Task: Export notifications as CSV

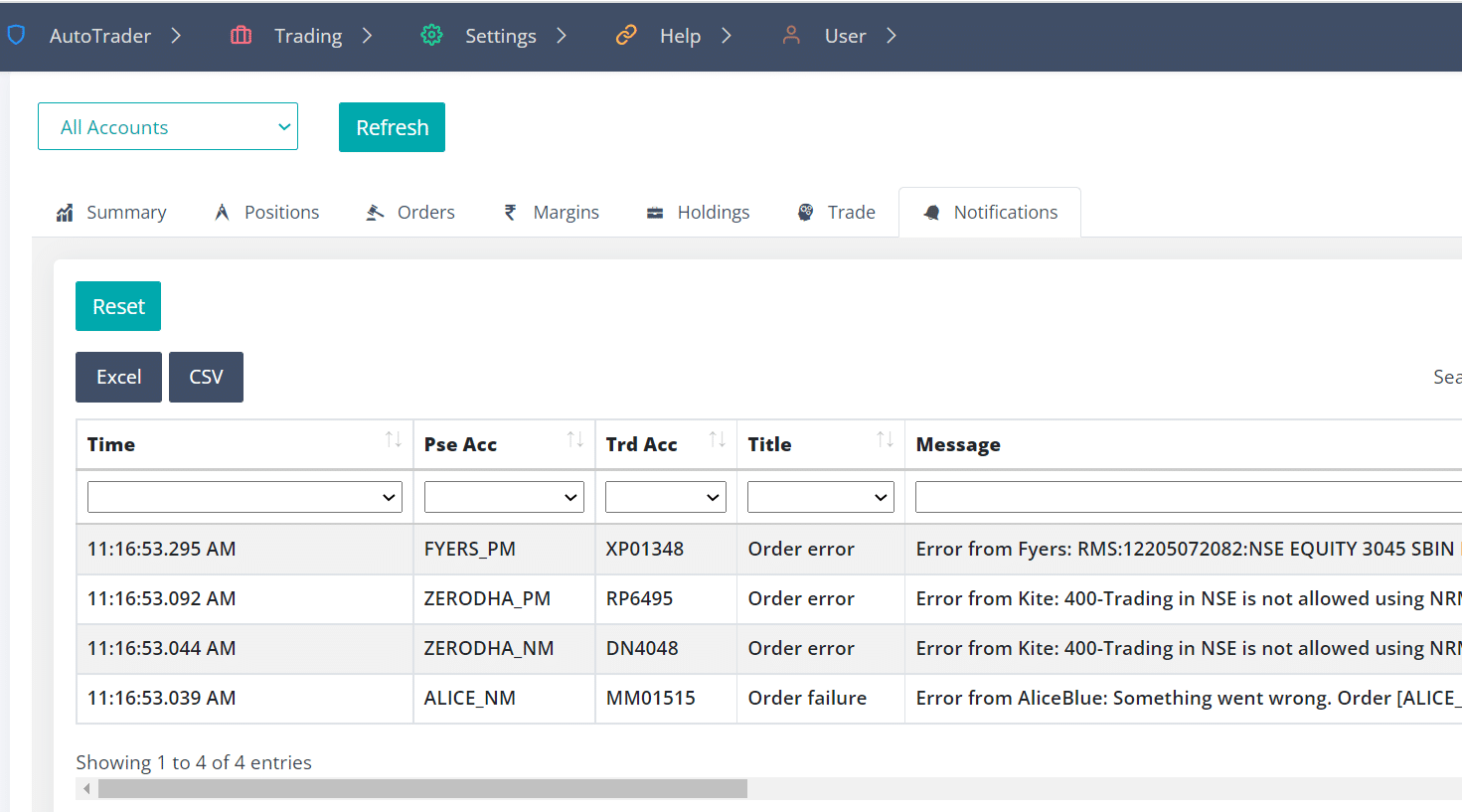Action: click(206, 377)
